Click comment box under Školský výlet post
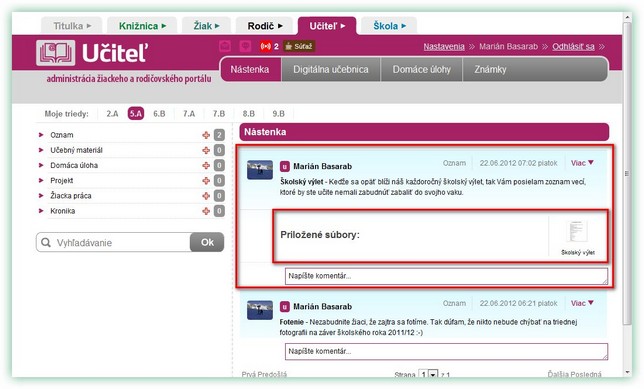The height and width of the screenshot is (389, 644). click(x=446, y=276)
